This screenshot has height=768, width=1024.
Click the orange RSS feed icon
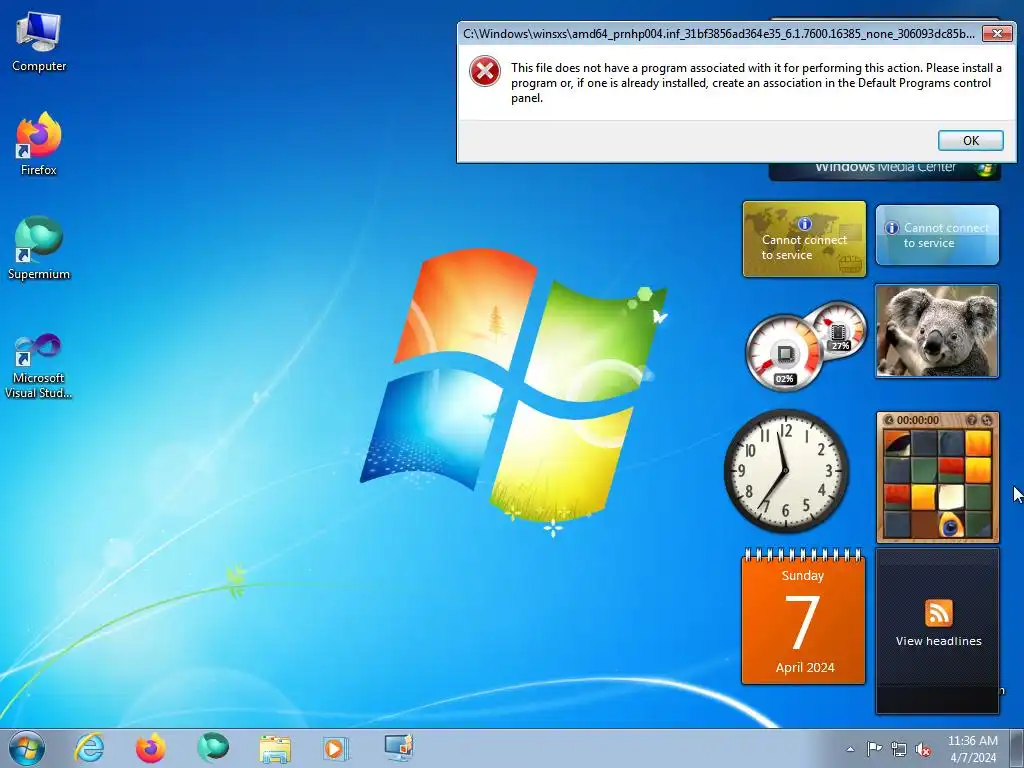click(x=938, y=613)
